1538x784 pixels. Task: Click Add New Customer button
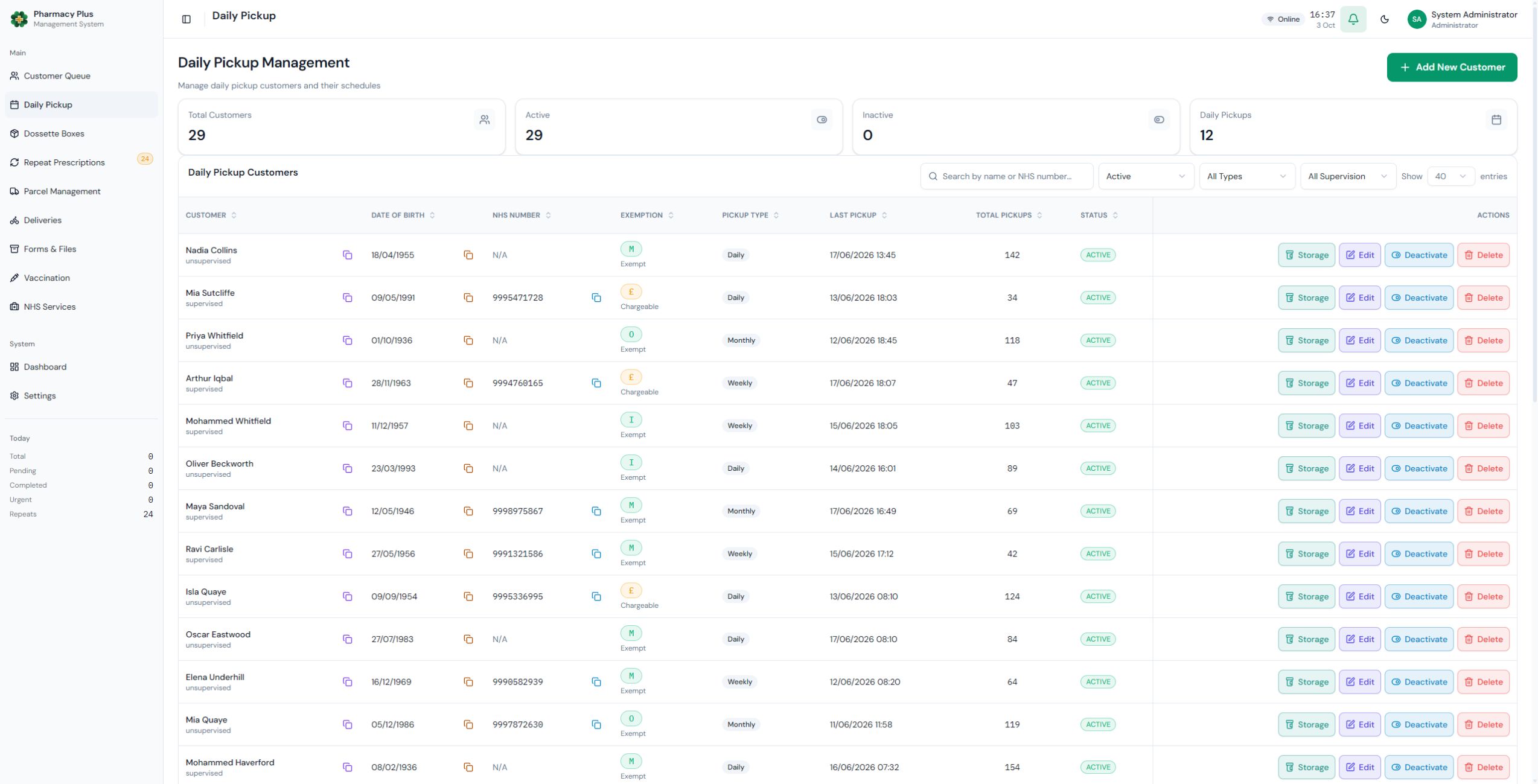tap(1452, 68)
